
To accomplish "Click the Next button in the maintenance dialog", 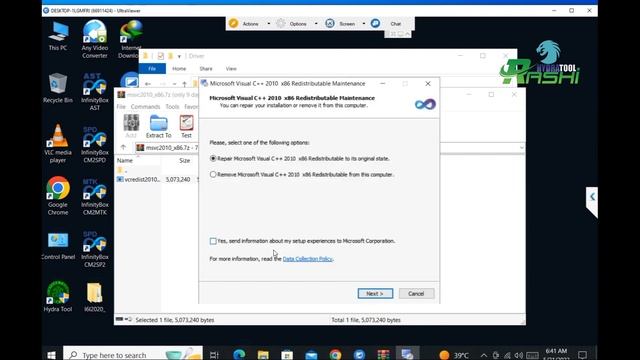I will tap(375, 293).
